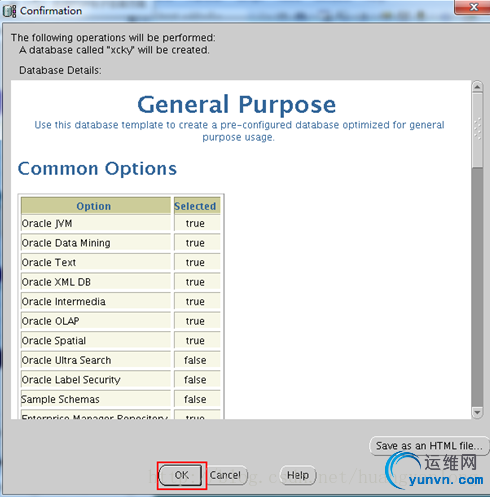The height and width of the screenshot is (497, 490).
Task: Select the Oracle XML DB row
Action: [x=121, y=282]
